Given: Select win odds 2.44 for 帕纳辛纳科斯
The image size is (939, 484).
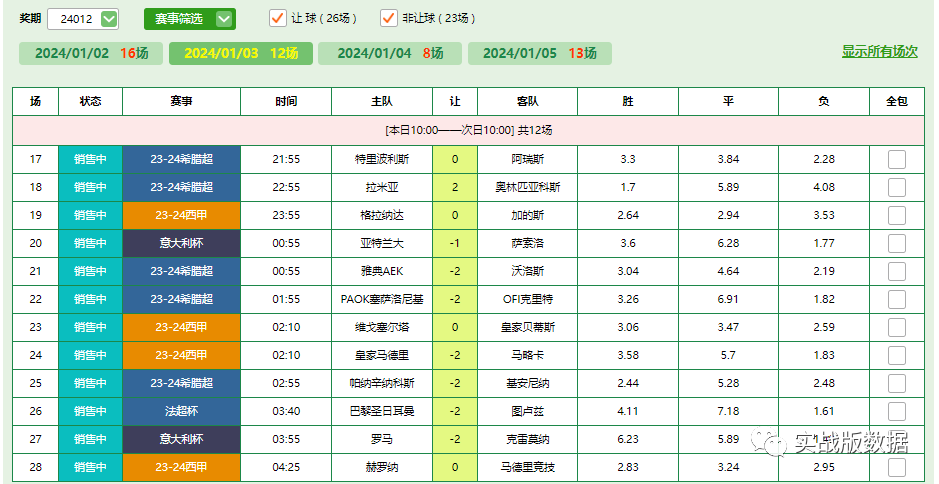Looking at the screenshot, I should coord(628,383).
